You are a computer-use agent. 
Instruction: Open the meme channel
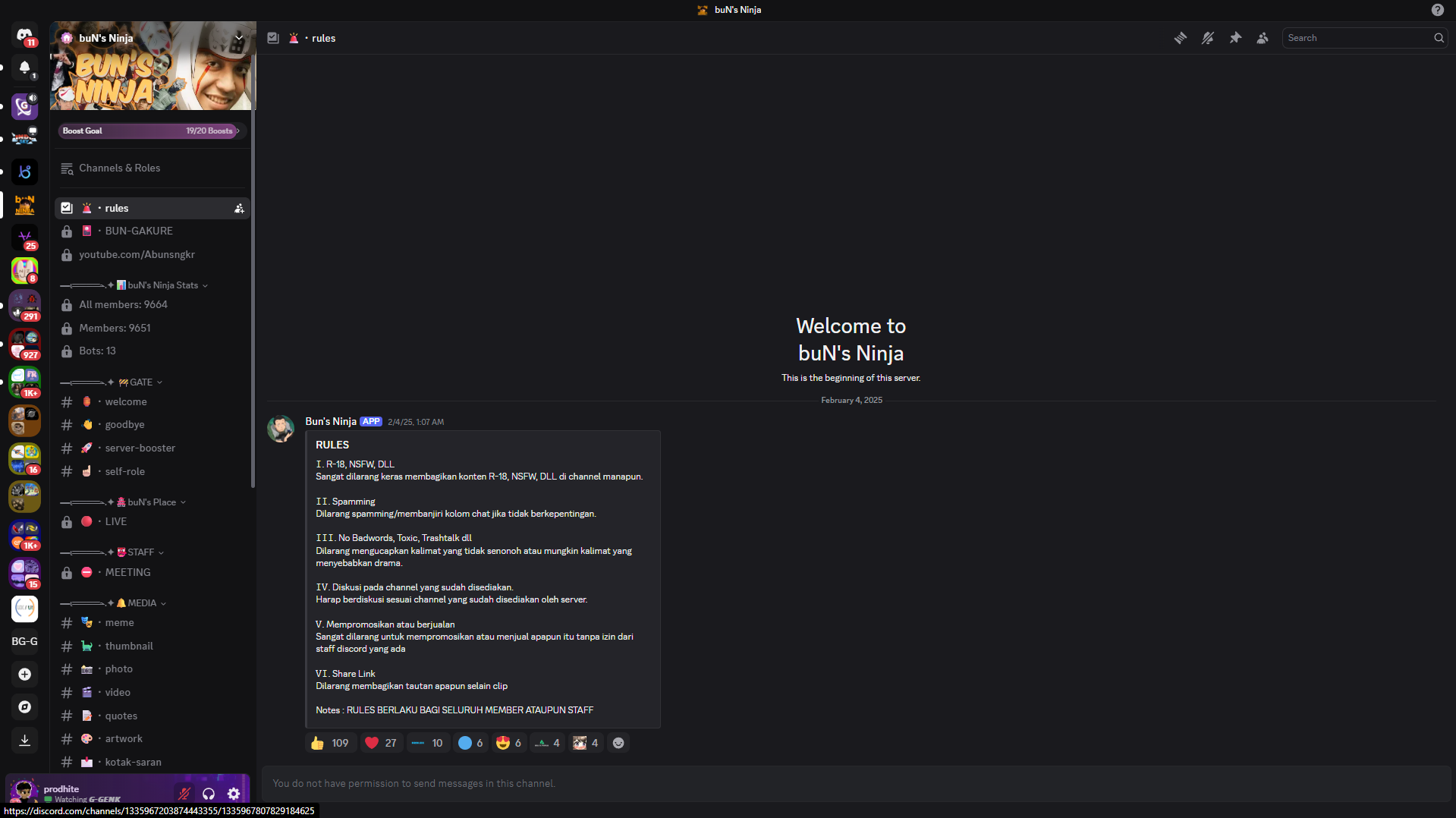[152, 622]
